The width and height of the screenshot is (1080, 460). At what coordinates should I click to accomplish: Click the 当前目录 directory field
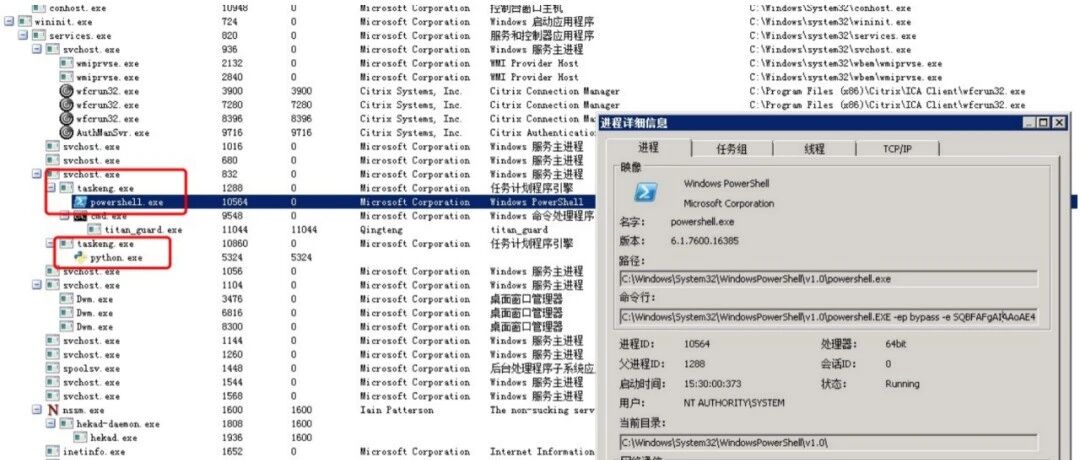point(829,442)
